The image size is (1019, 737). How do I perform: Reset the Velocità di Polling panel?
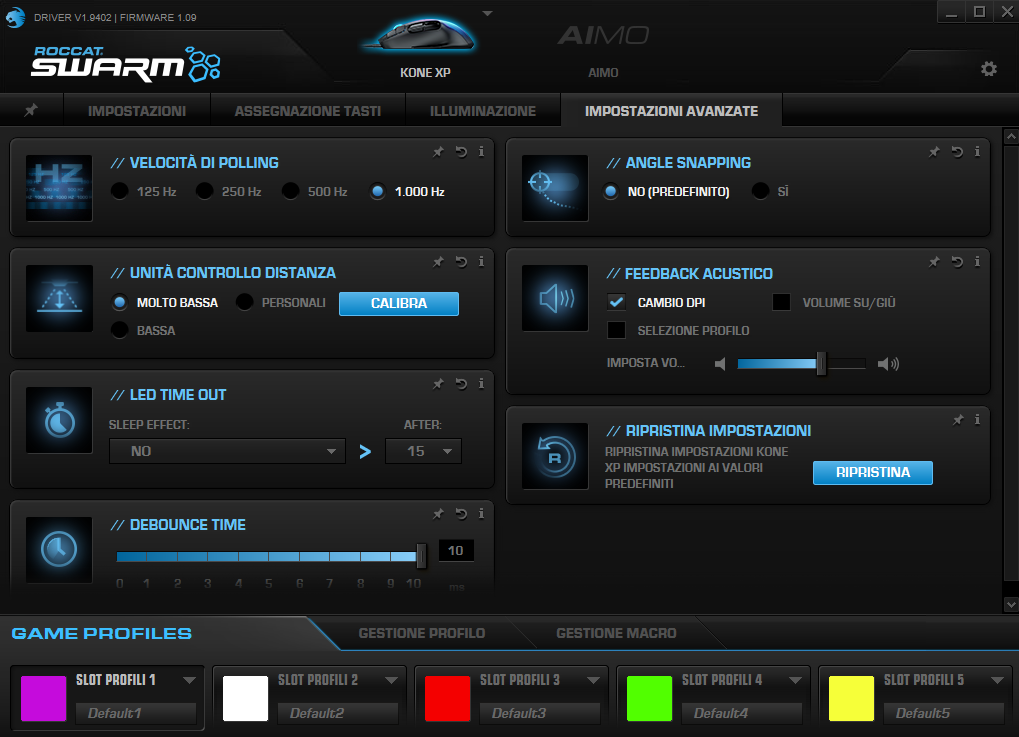[x=461, y=151]
